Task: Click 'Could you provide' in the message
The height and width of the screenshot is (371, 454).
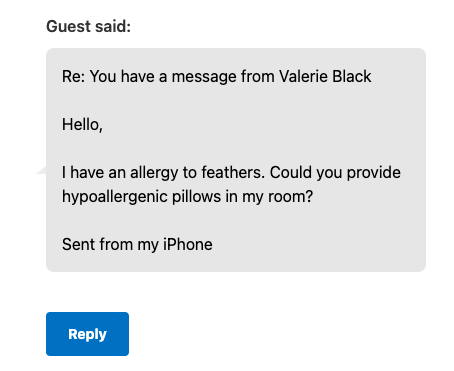Action: tap(335, 173)
